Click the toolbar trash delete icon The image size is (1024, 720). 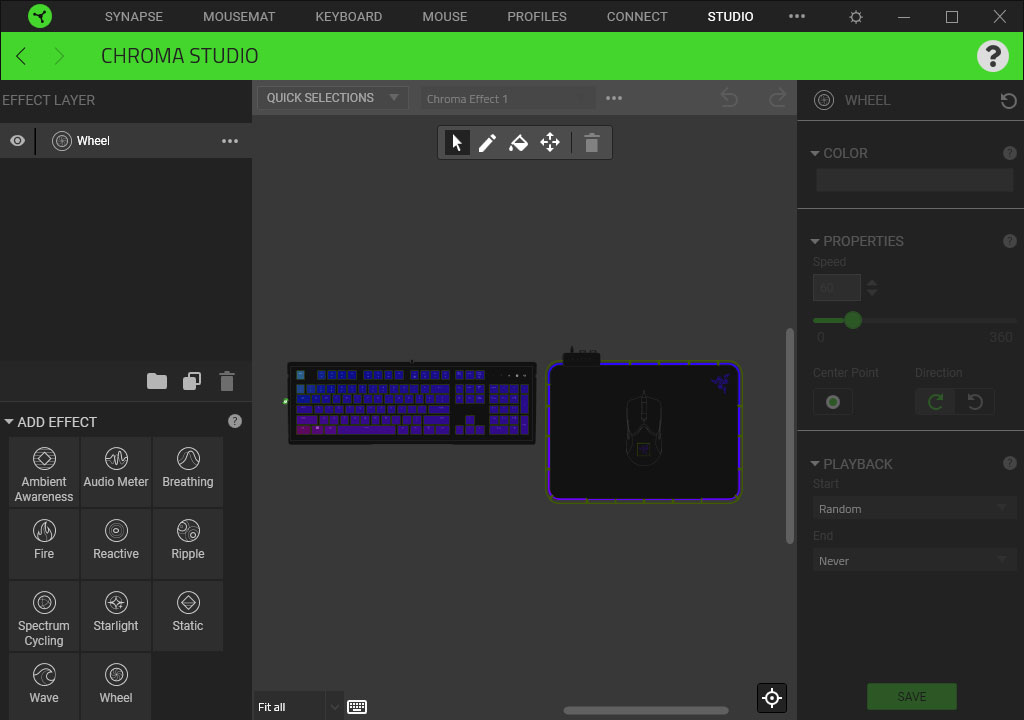[592, 142]
